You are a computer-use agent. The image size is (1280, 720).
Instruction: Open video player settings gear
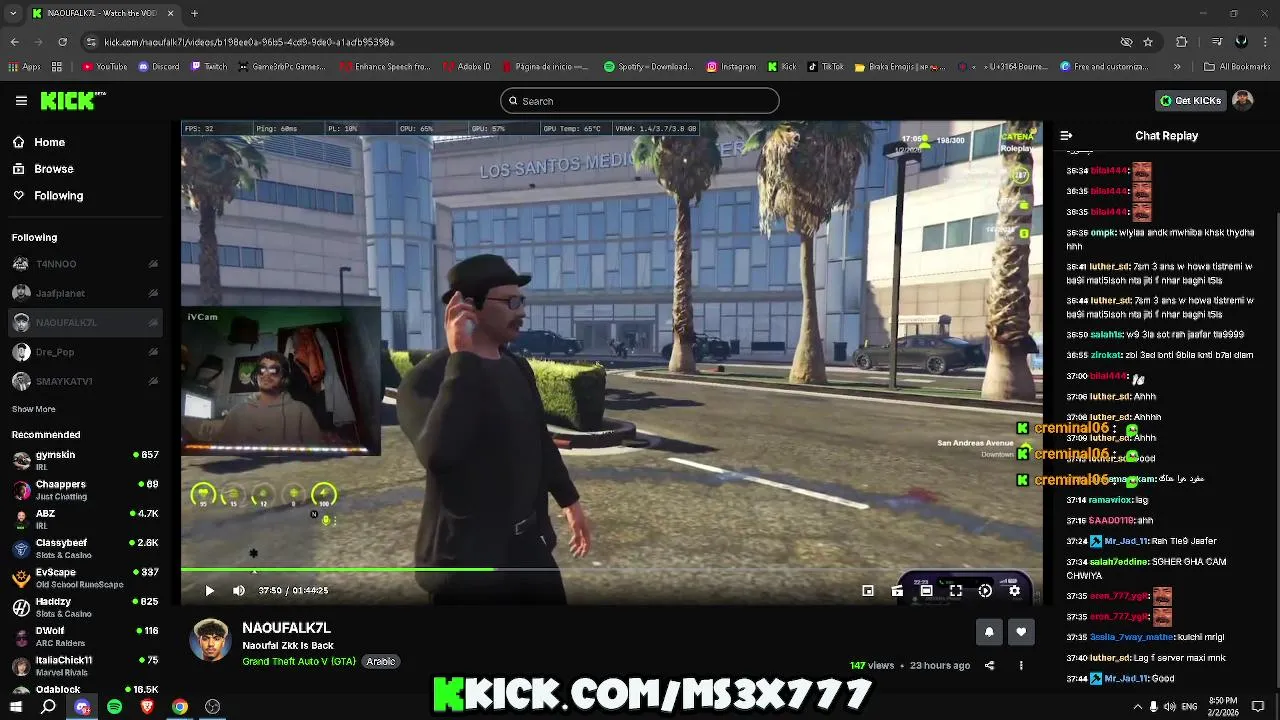[x=1014, y=591]
